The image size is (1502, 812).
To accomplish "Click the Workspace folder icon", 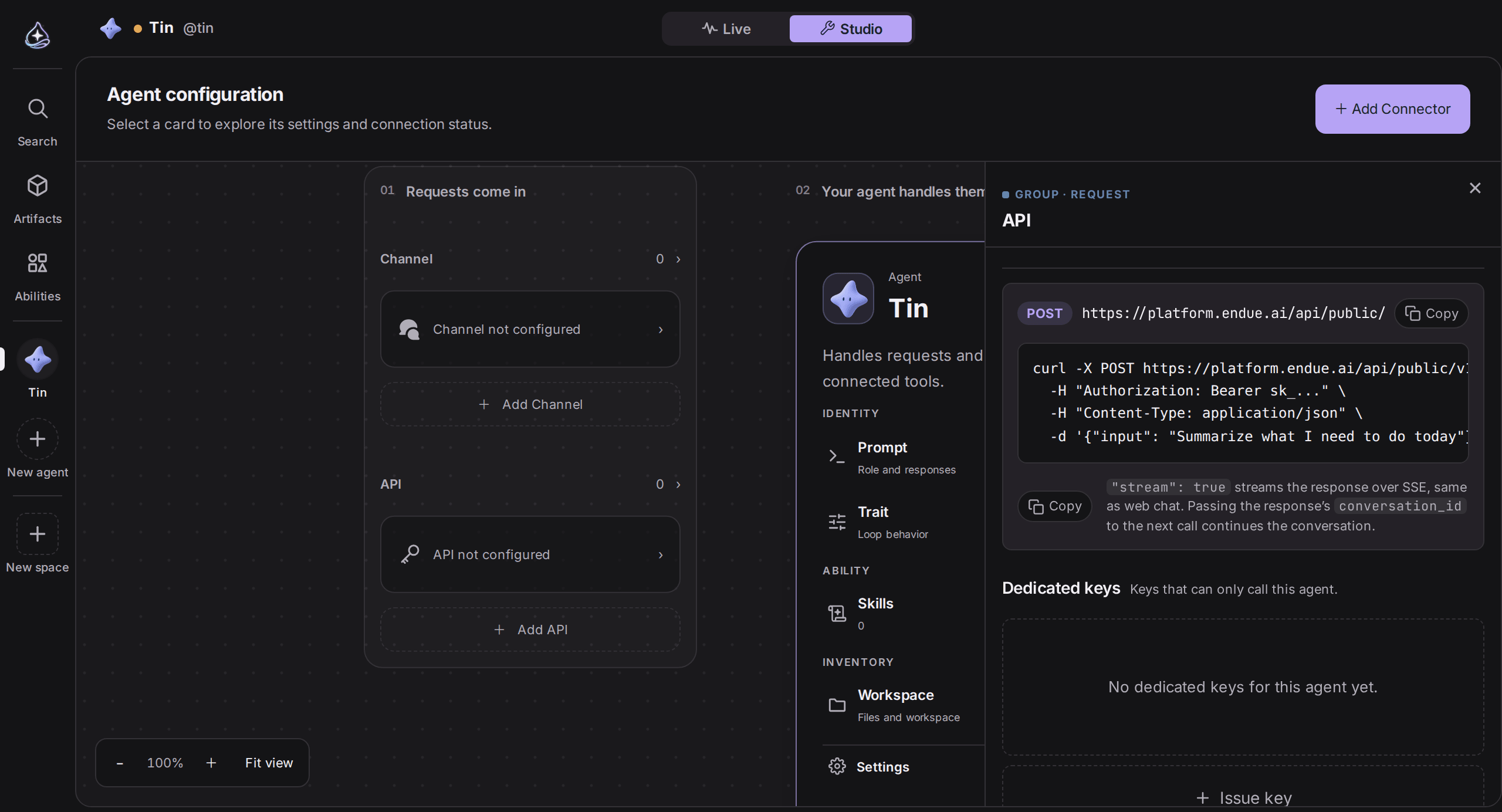I will 837,705.
